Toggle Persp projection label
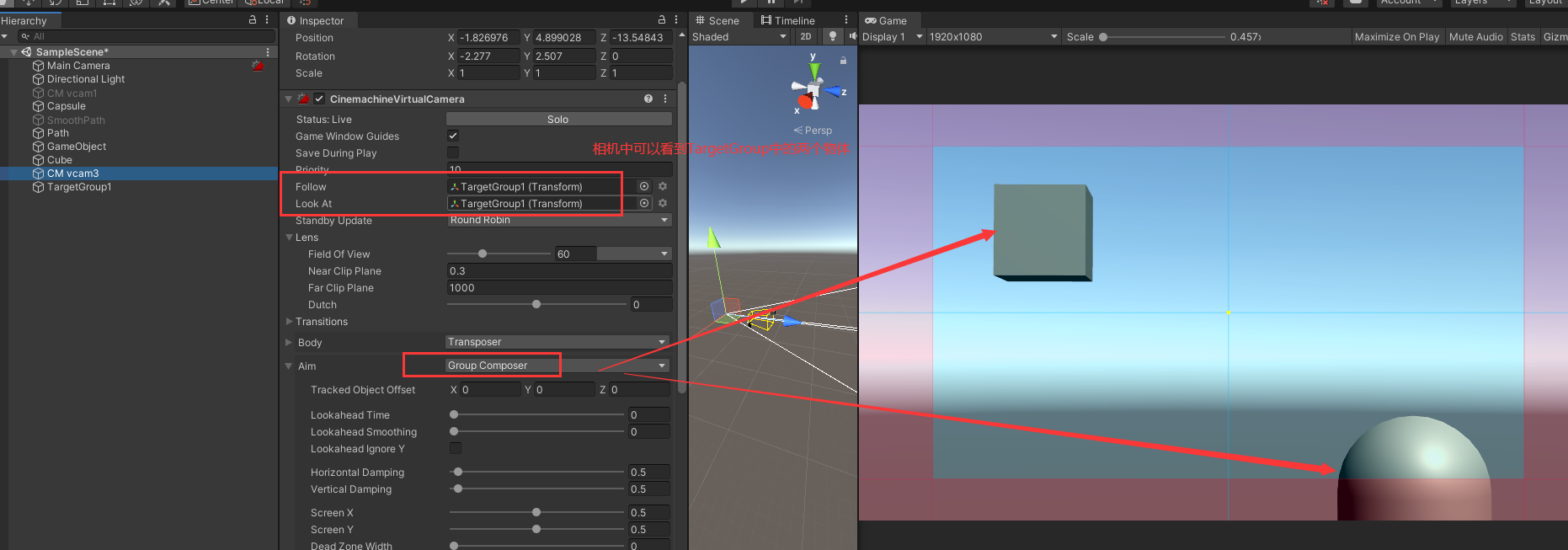1568x550 pixels. coord(813,131)
